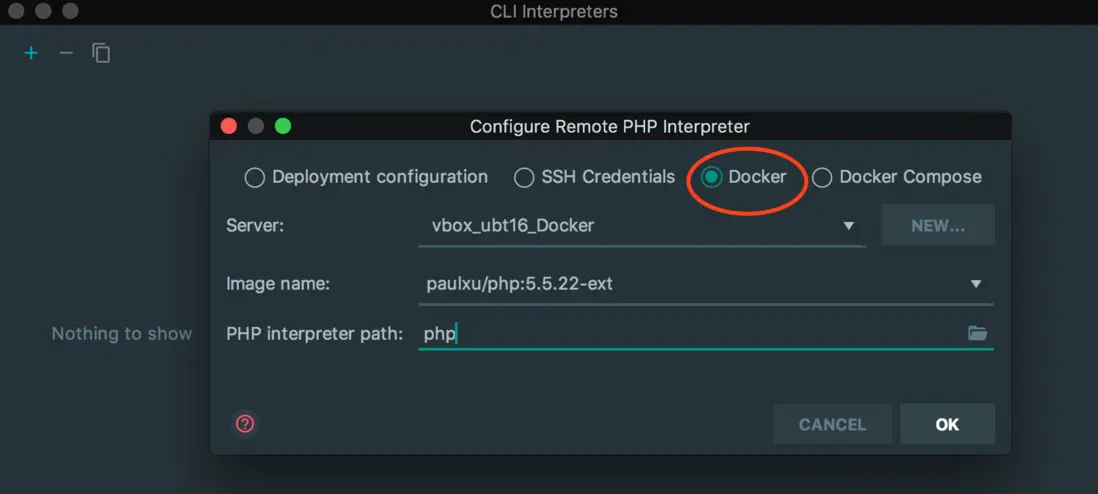The width and height of the screenshot is (1098, 494).
Task: Click the remove interpreter minus icon
Action: (x=66, y=53)
